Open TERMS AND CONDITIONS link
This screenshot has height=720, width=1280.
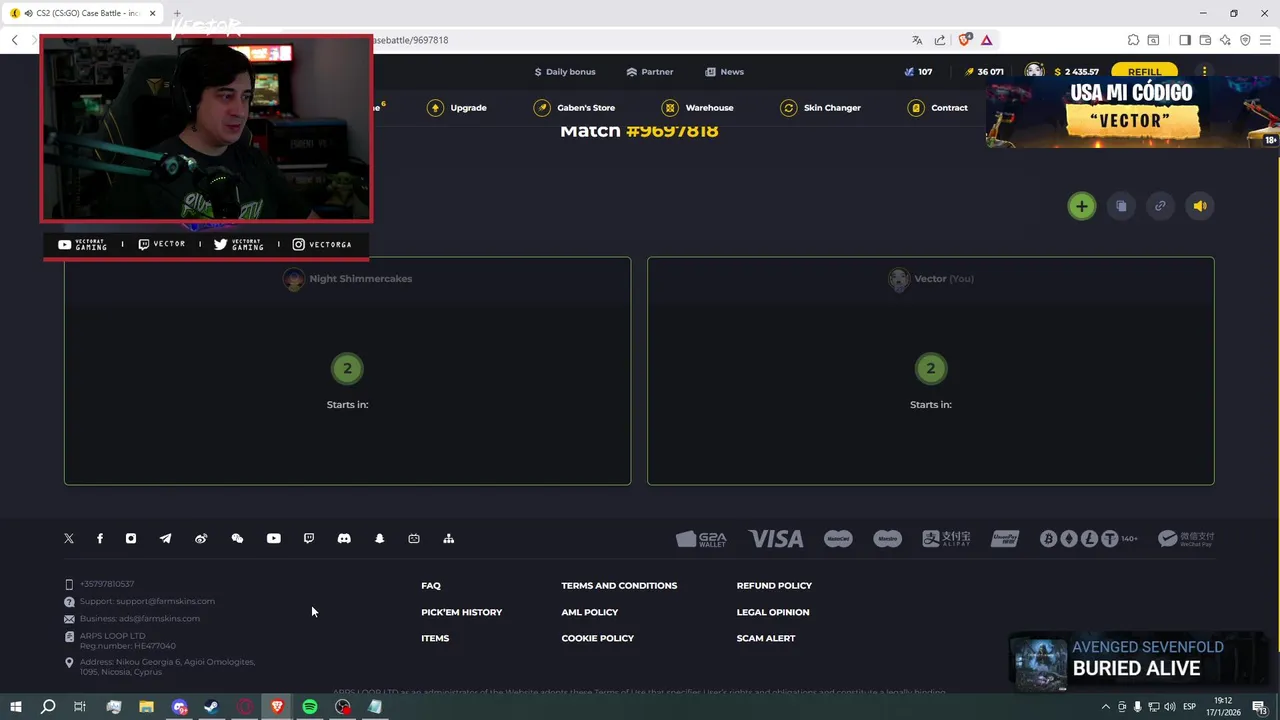(619, 586)
